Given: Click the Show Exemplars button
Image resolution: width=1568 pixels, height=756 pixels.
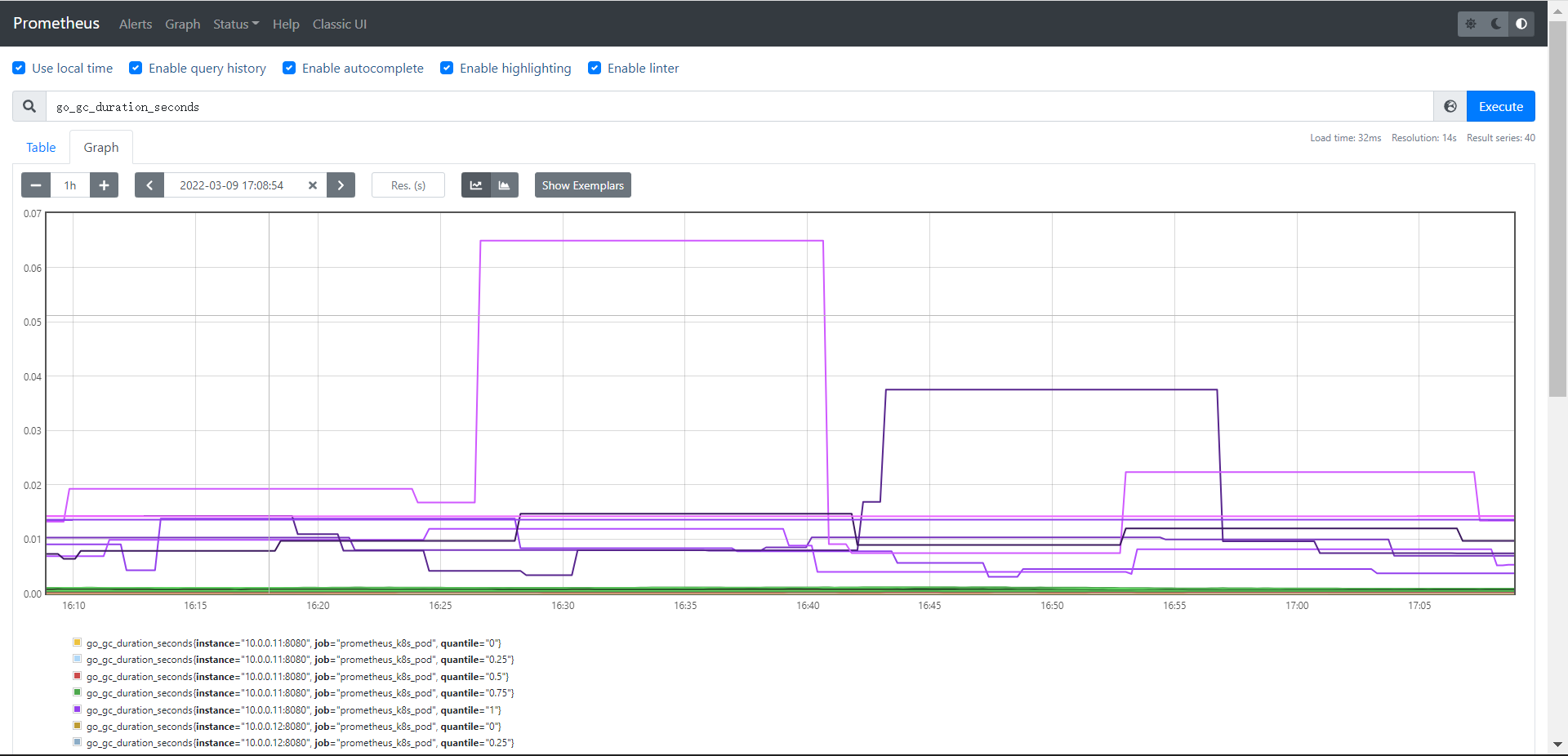Looking at the screenshot, I should pyautogui.click(x=583, y=185).
